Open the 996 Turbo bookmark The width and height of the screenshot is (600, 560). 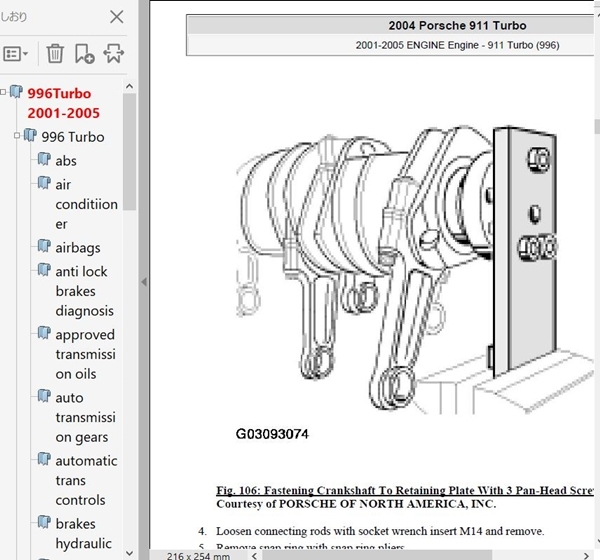73,137
